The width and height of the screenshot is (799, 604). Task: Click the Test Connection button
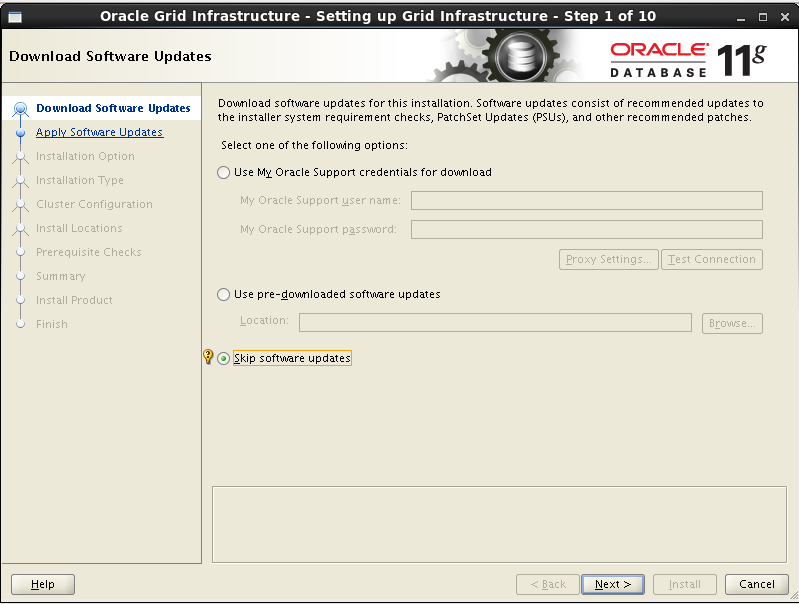(x=712, y=259)
